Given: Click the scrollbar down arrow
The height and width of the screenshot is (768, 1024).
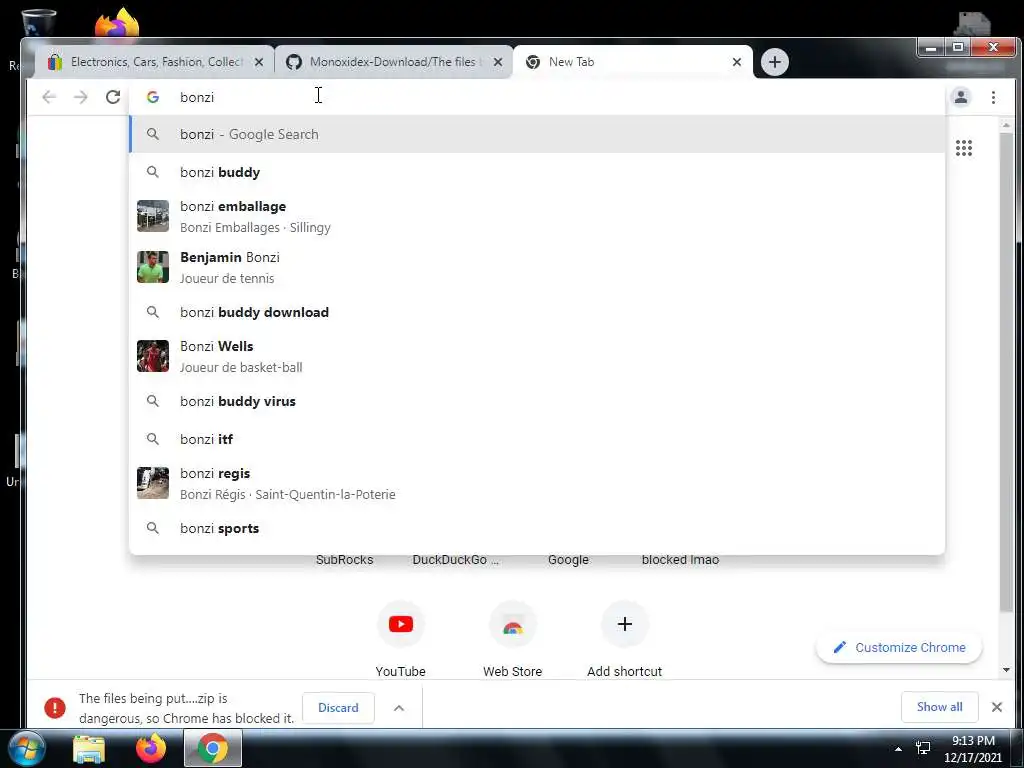Looking at the screenshot, I should [x=1006, y=669].
